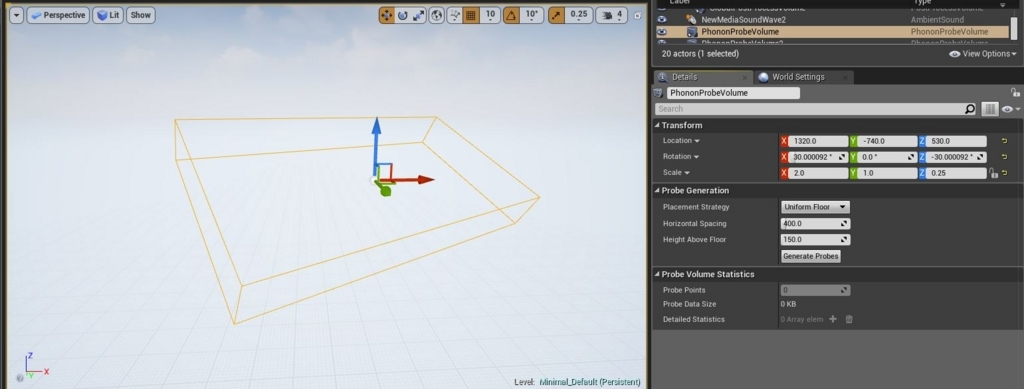Toggle visibility of PhononProbeVolume actor
This screenshot has width=1024, height=389.
point(662,31)
